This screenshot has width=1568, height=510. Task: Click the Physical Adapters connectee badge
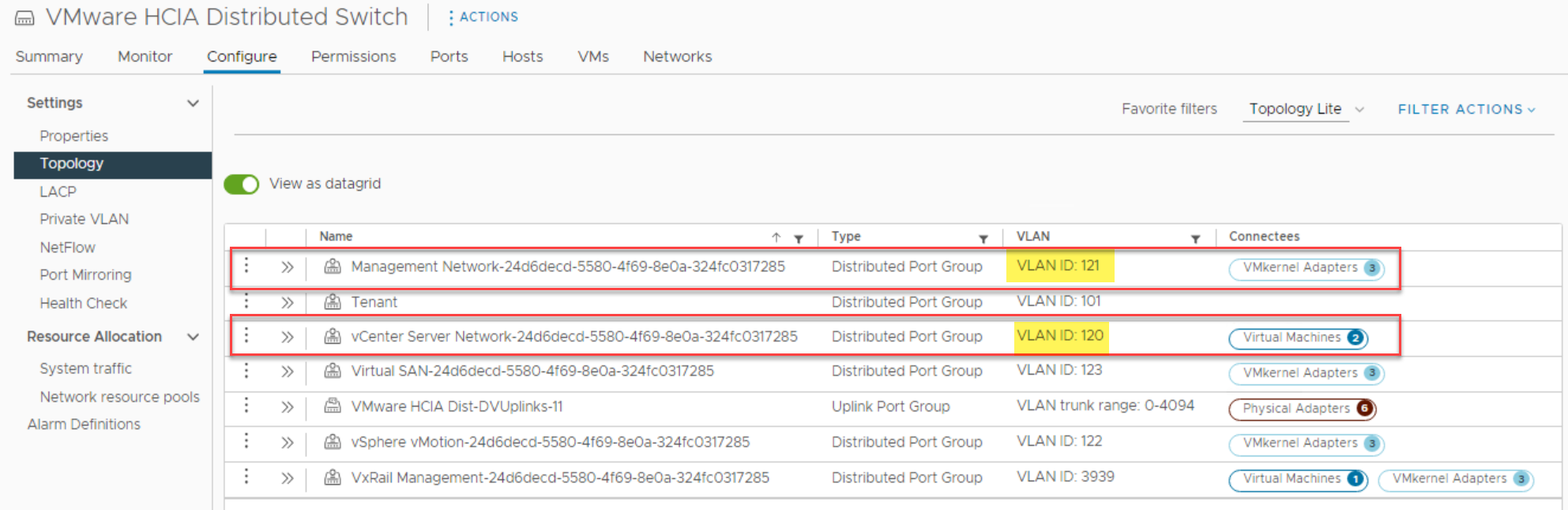pyautogui.click(x=1302, y=409)
